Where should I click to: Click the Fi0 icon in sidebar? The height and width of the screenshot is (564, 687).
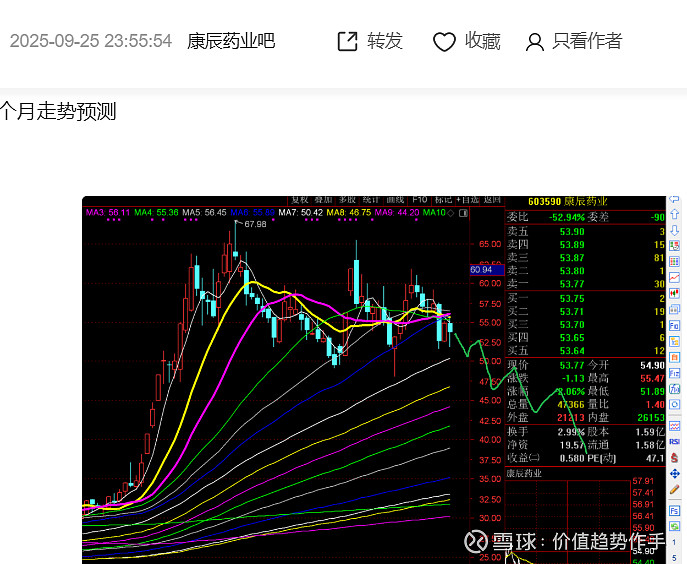pos(674,326)
